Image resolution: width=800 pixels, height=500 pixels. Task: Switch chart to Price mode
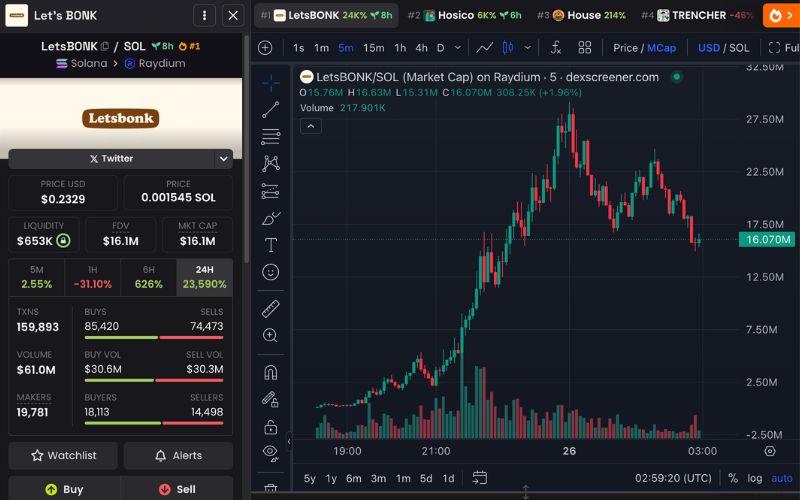[626, 48]
